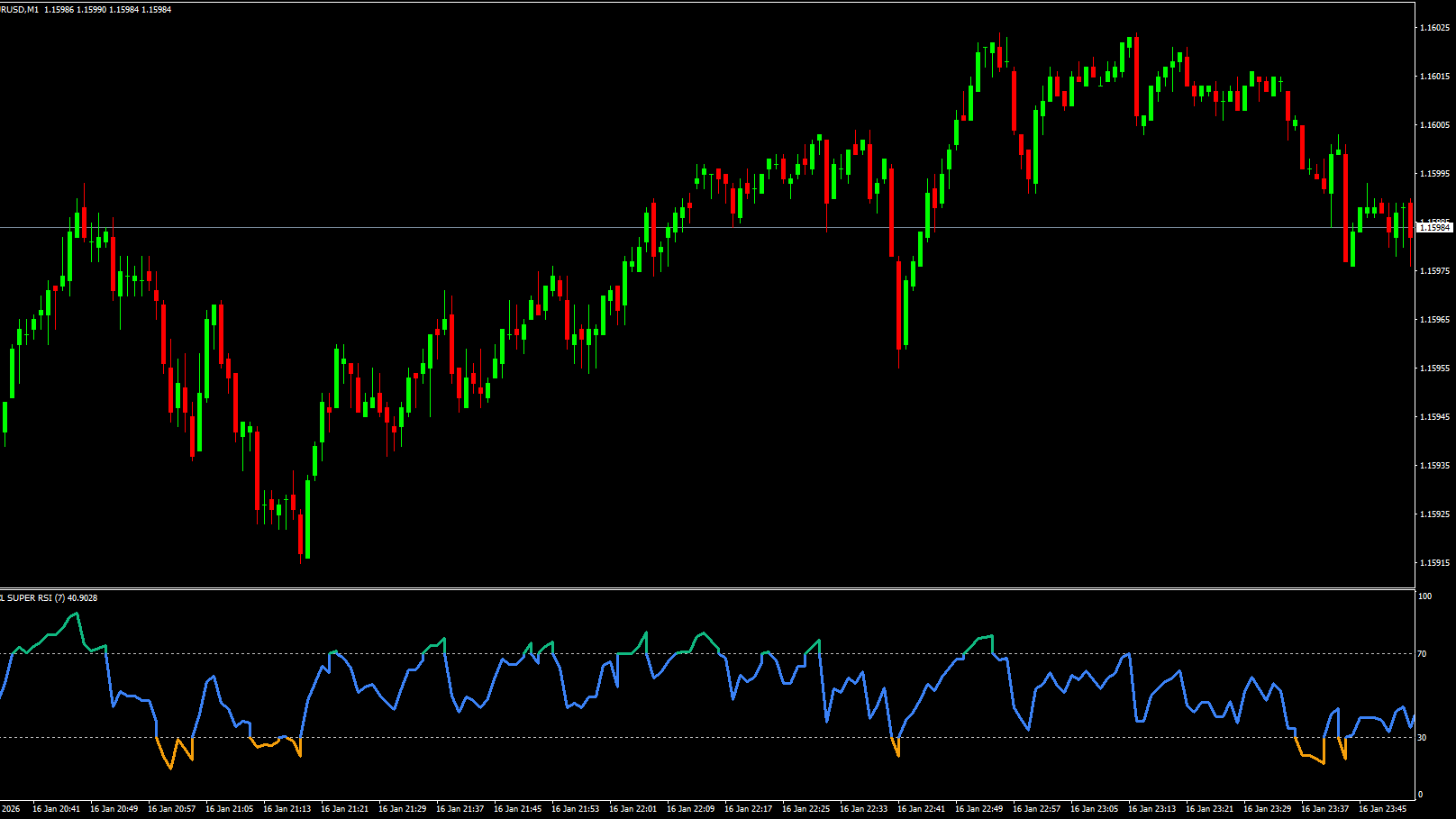The image size is (1456, 819).
Task: Click the 16 Jan 21:13 time label
Action: tap(287, 809)
